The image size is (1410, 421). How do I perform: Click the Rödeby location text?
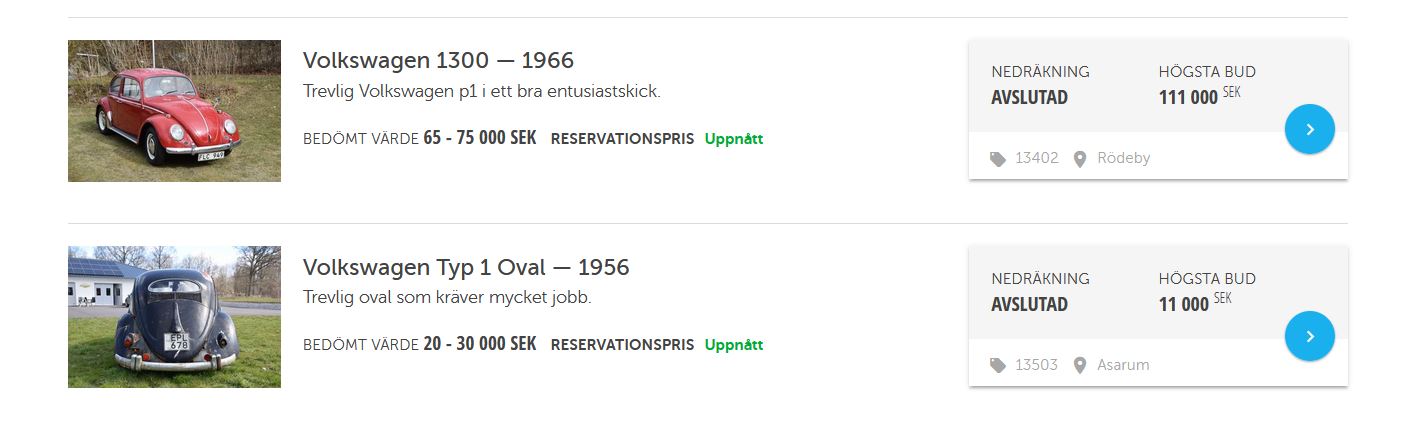coord(1123,159)
